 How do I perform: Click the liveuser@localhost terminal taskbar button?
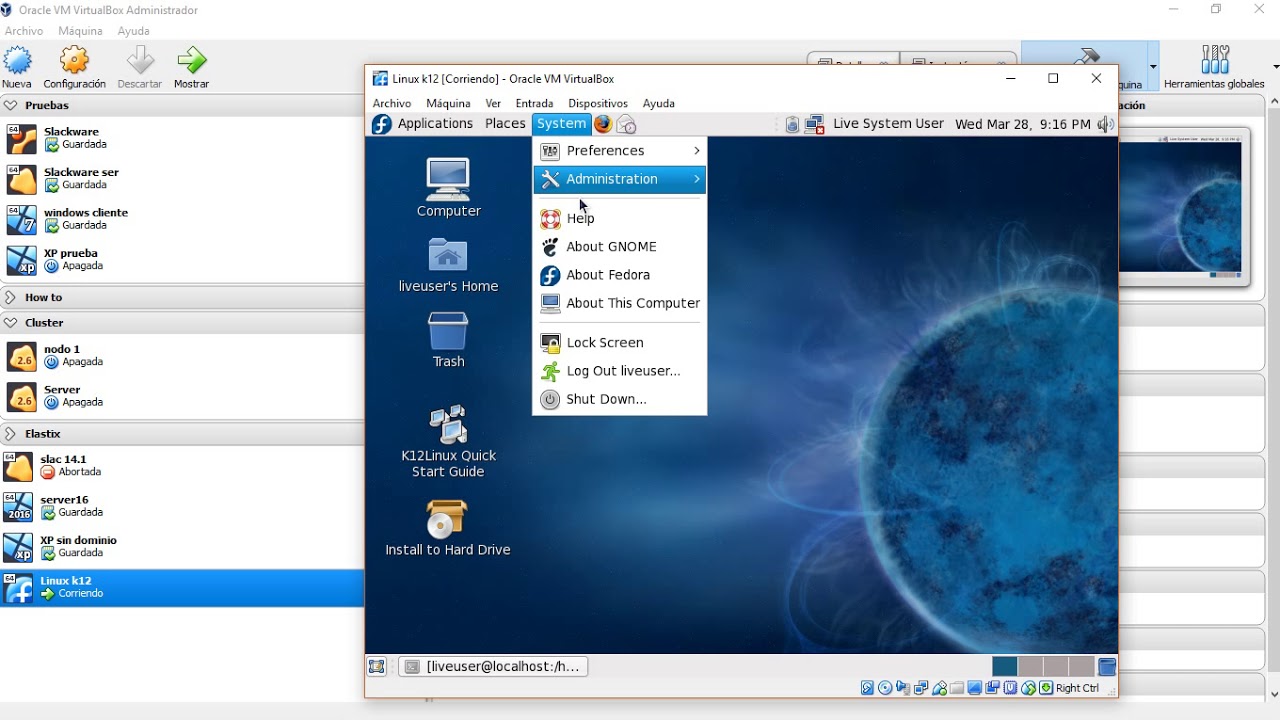point(493,667)
